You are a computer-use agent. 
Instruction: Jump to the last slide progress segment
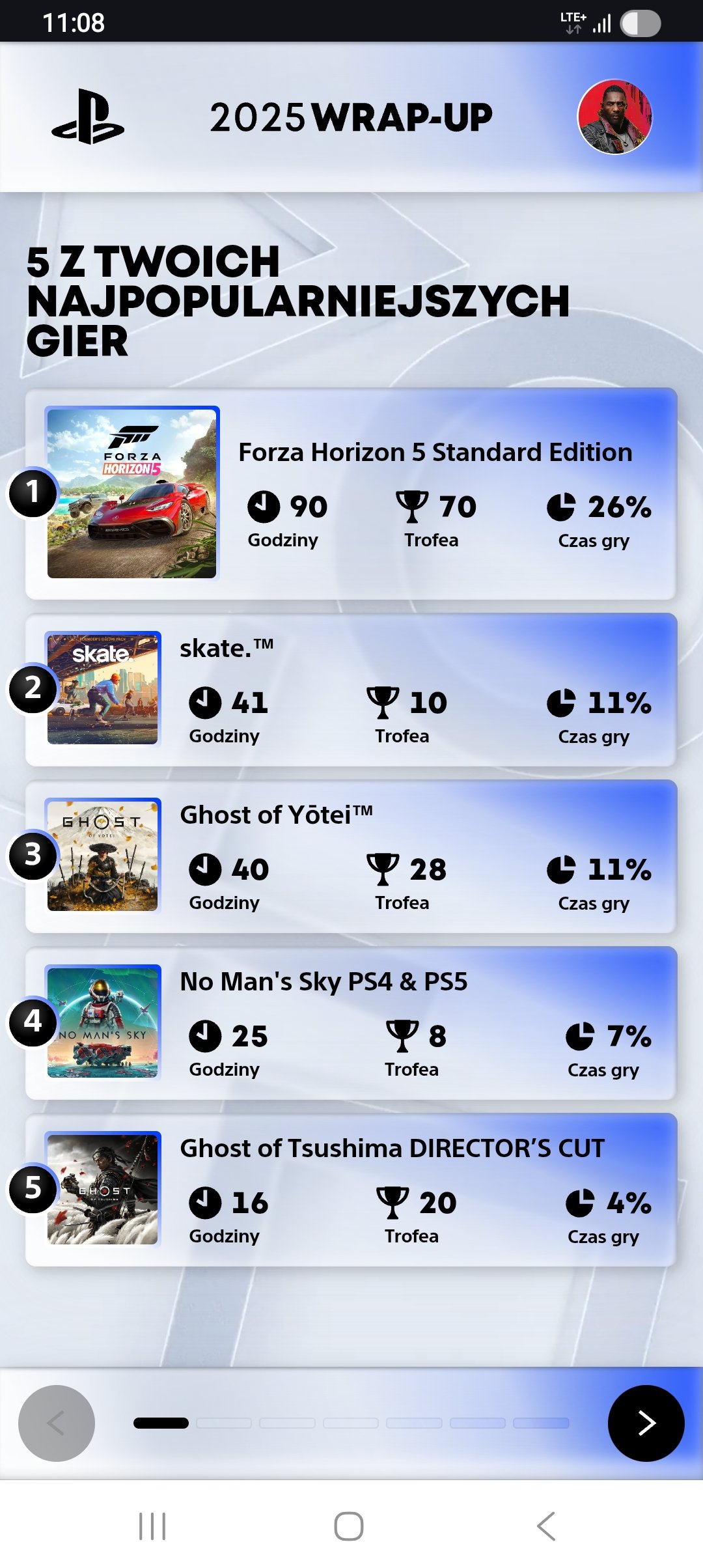point(541,1423)
